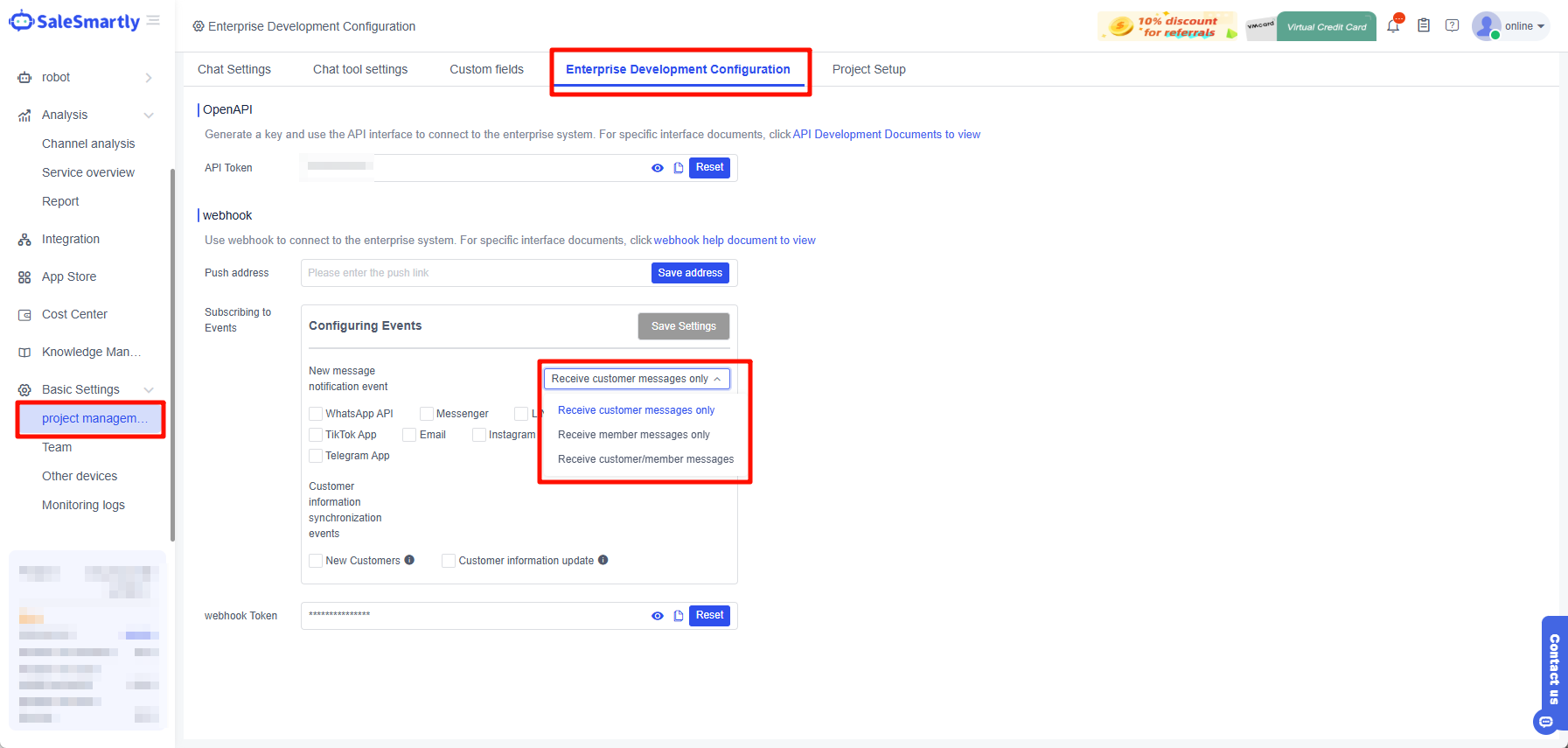Collapse the Analysis section chevron
Screen dimensions: 1568x748
click(149, 115)
